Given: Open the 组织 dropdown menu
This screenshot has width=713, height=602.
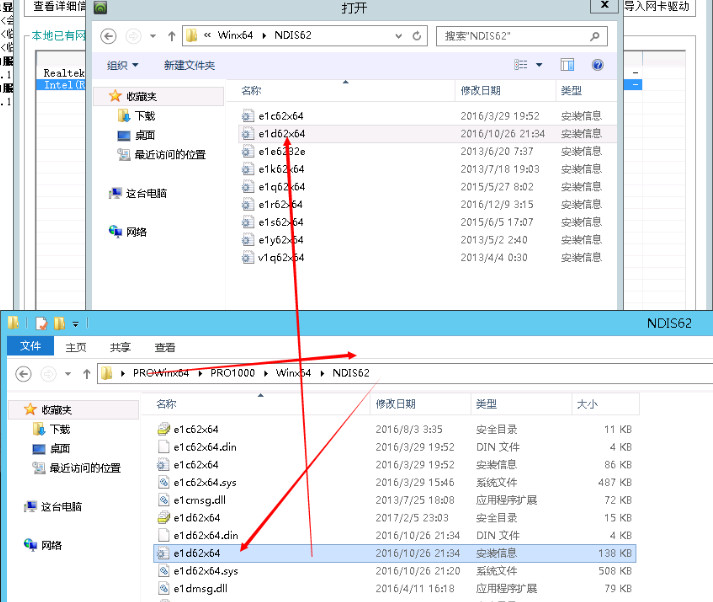Looking at the screenshot, I should click(x=123, y=65).
